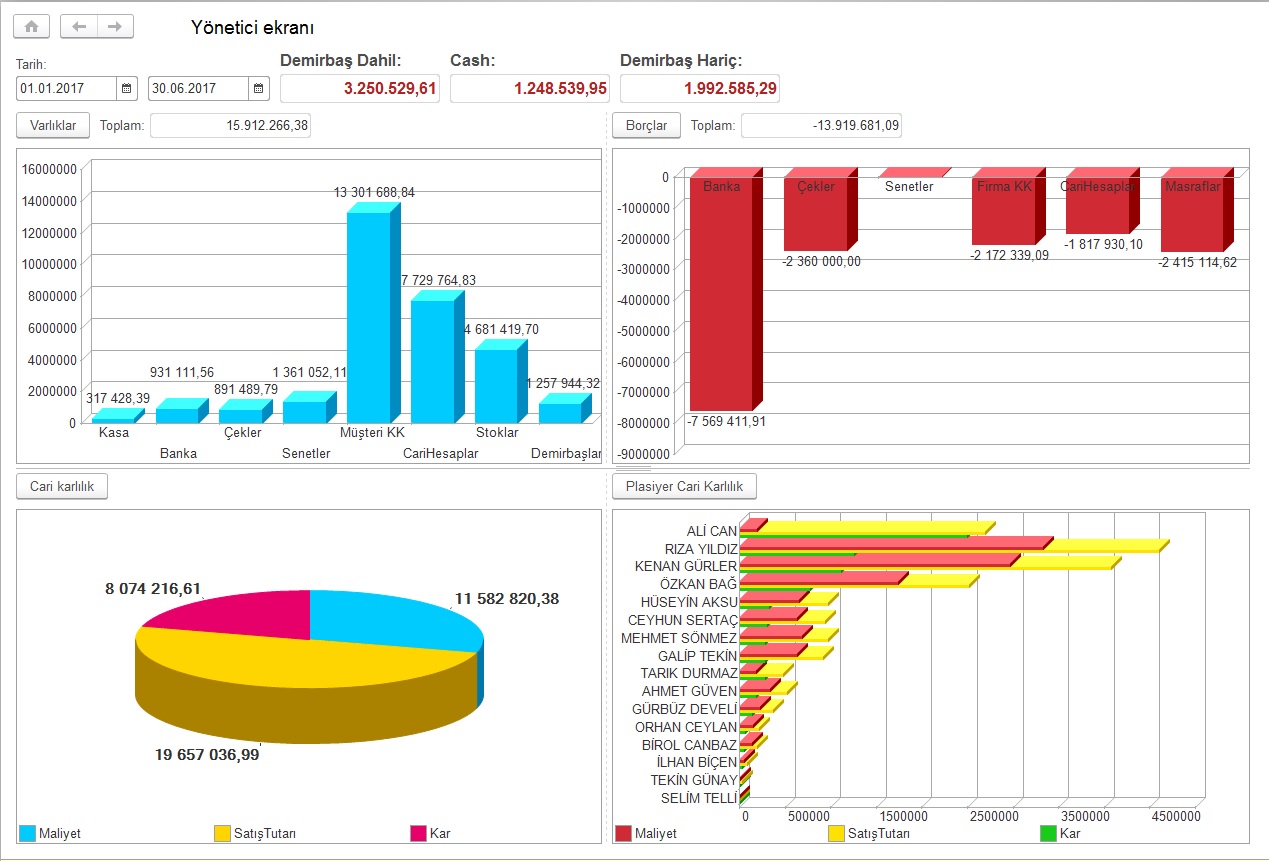Go forward with the right arrow
Screen dimensions: 1269x861
pos(115,27)
